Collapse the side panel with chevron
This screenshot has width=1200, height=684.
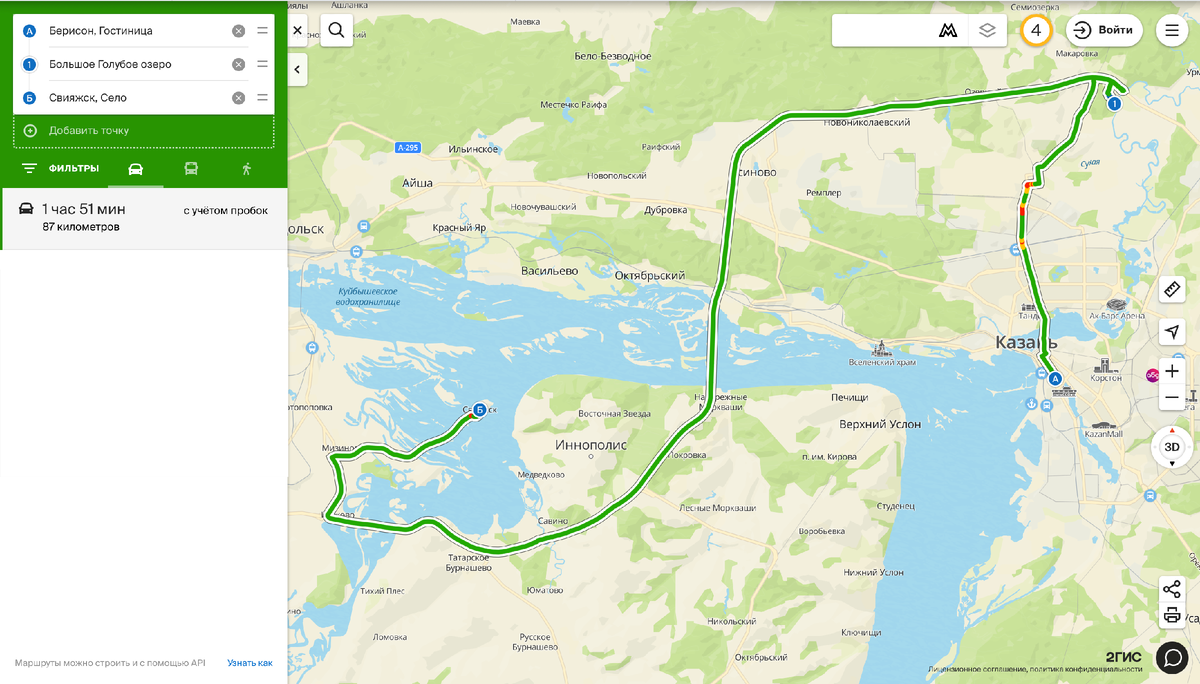point(297,70)
